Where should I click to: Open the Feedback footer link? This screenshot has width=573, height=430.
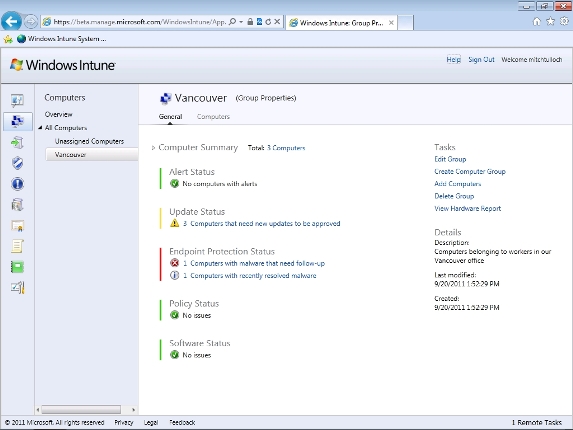182,422
